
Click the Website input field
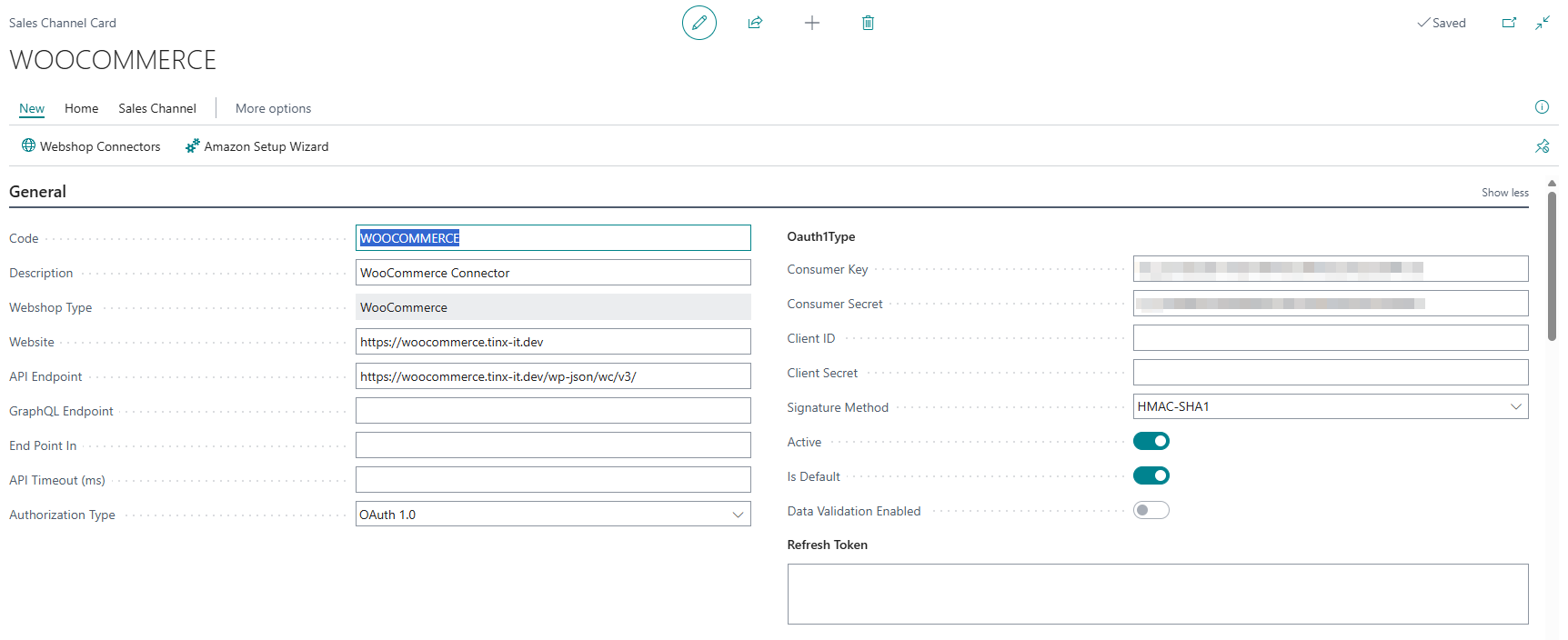click(x=553, y=342)
